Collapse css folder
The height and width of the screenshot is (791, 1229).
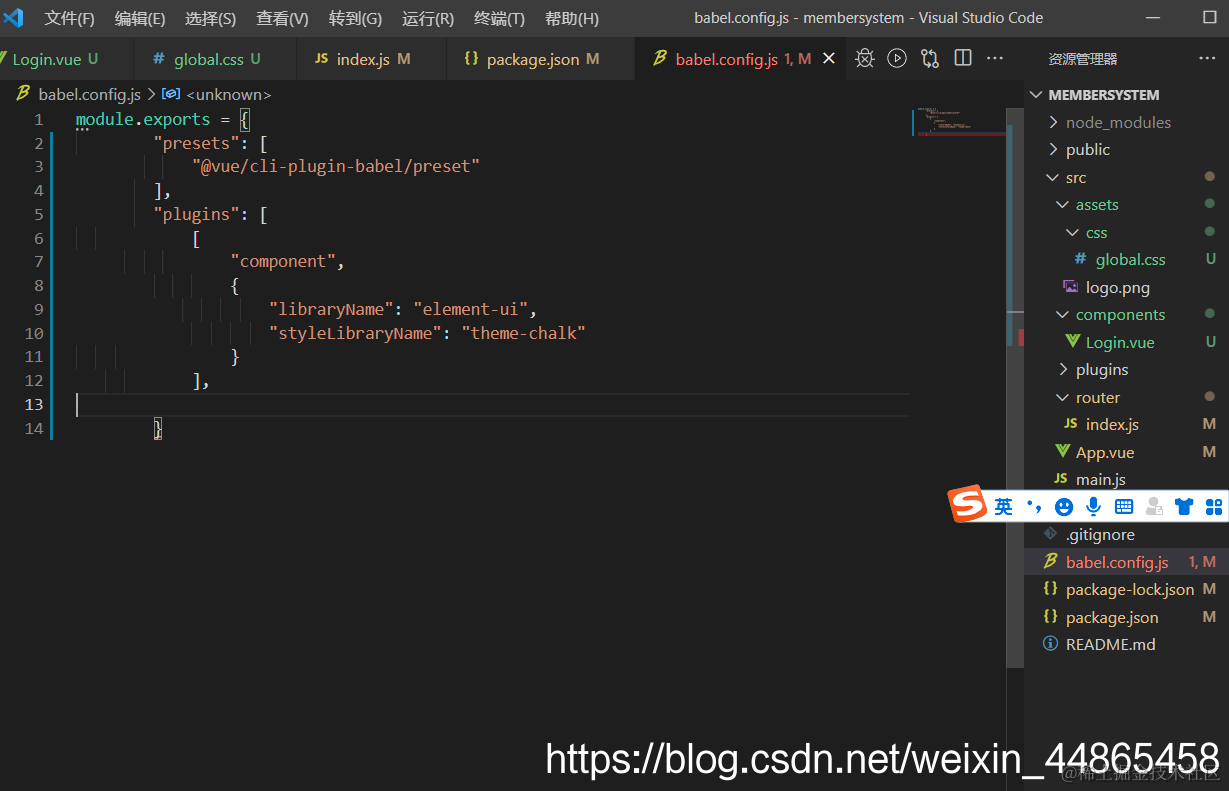click(1126, 232)
